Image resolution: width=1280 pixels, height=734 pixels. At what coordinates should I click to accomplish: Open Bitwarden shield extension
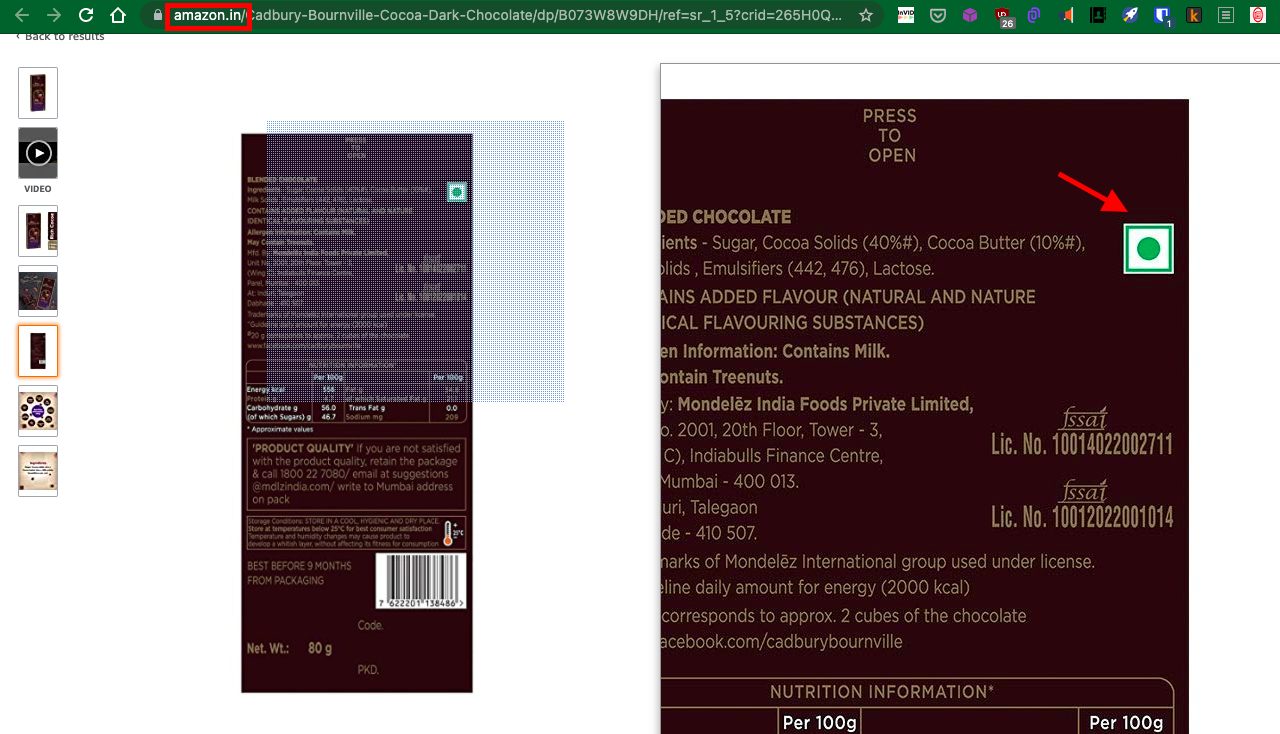coord(1162,16)
